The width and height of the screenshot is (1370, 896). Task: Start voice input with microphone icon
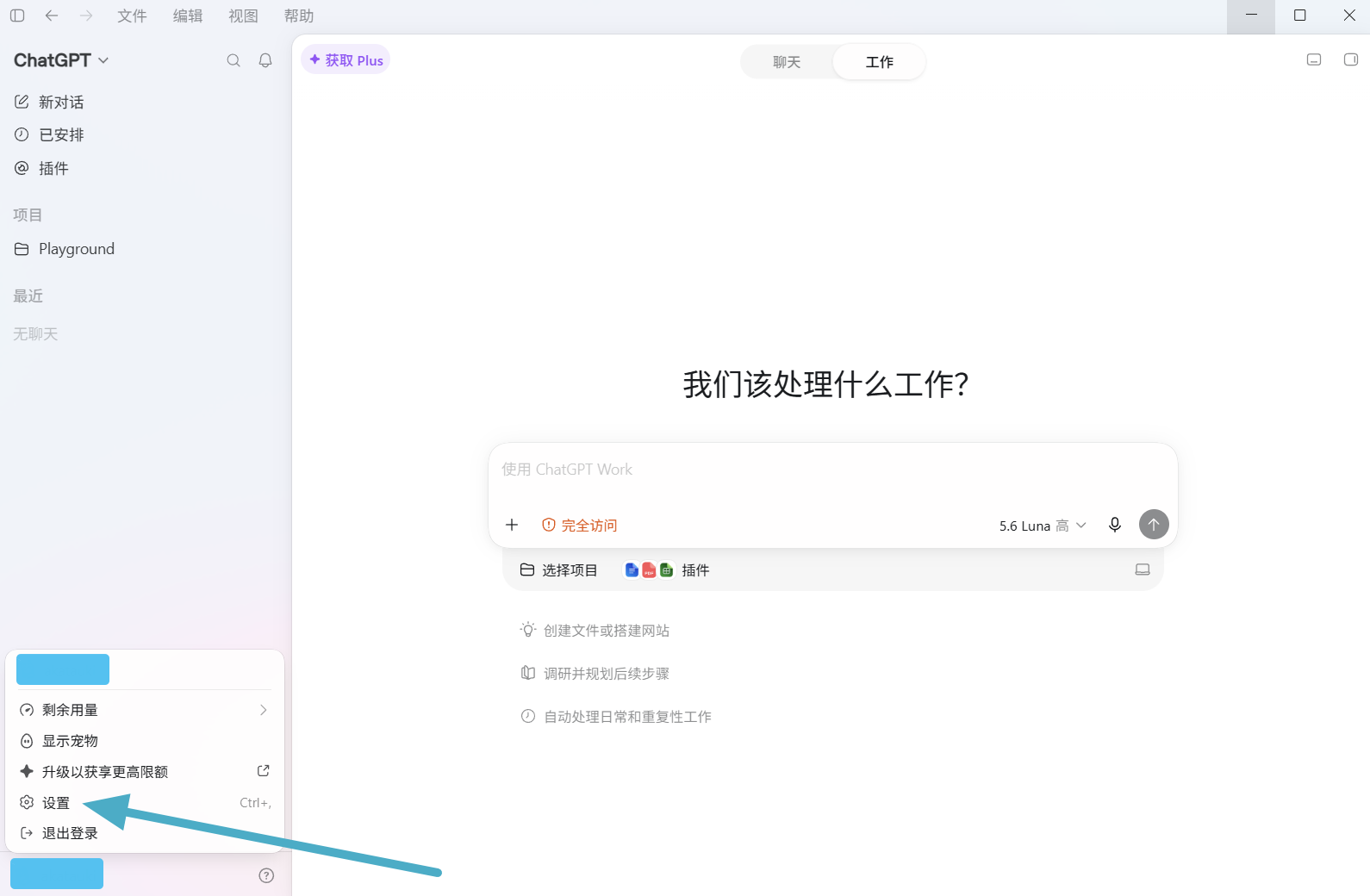1115,525
